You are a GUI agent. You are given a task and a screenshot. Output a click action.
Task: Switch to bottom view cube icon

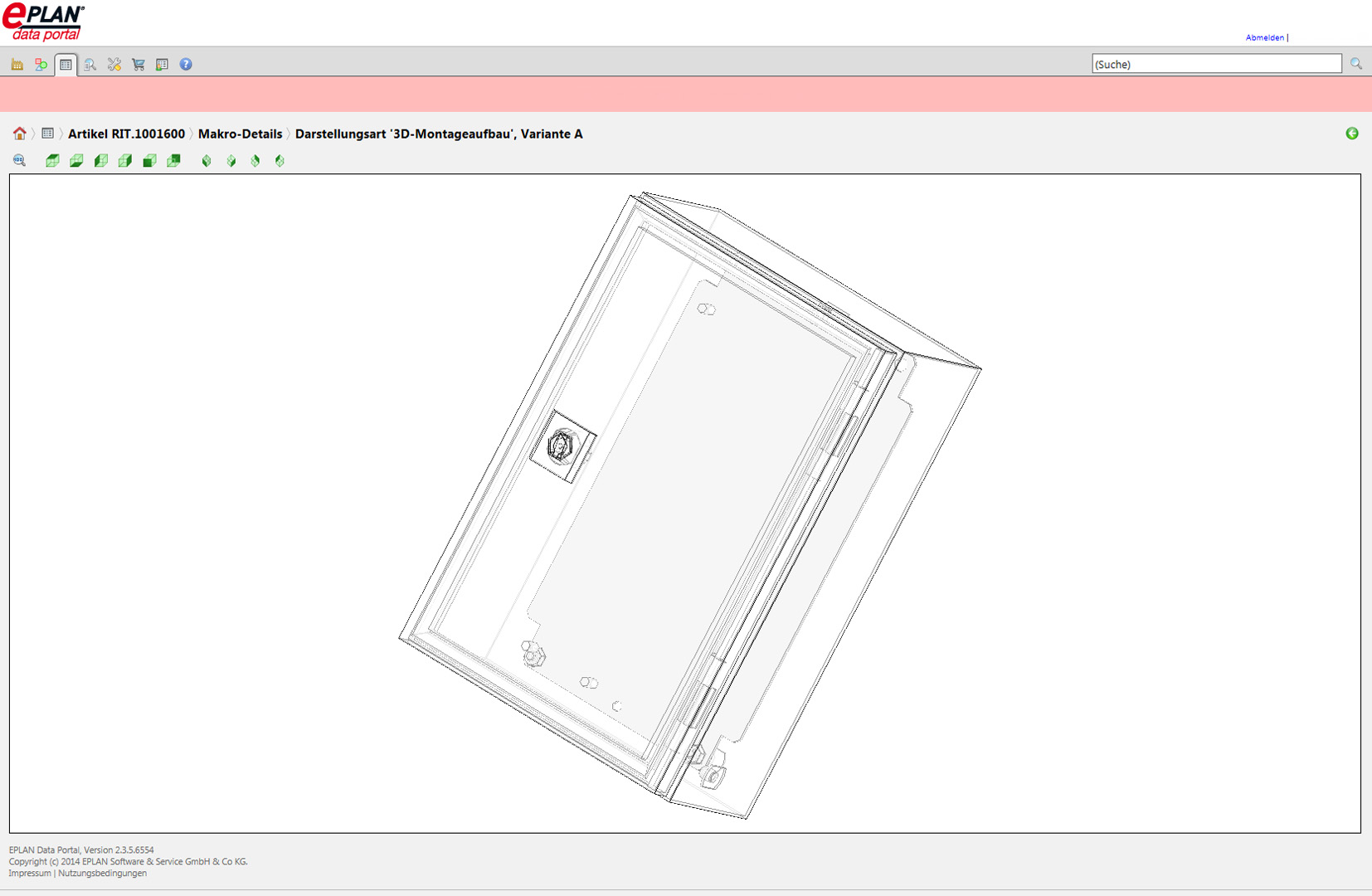(76, 161)
